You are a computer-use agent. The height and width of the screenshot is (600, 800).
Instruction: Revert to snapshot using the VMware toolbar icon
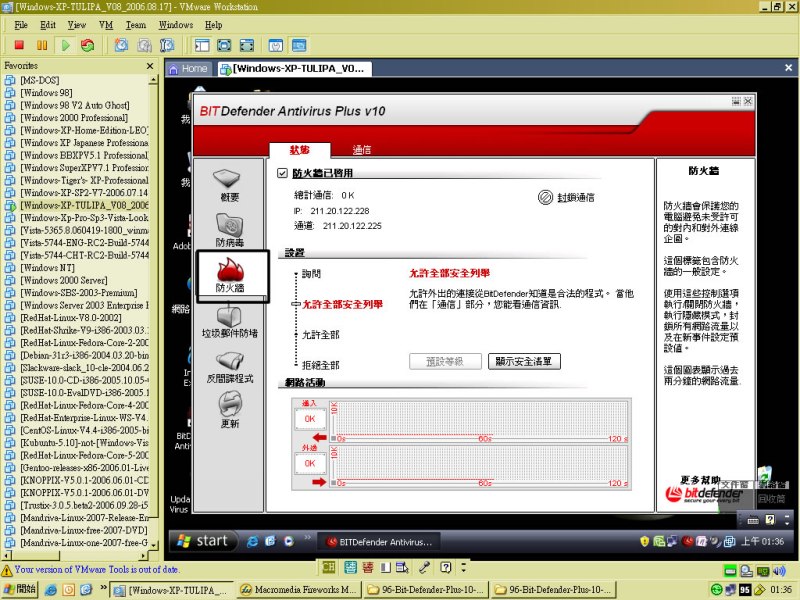click(144, 45)
